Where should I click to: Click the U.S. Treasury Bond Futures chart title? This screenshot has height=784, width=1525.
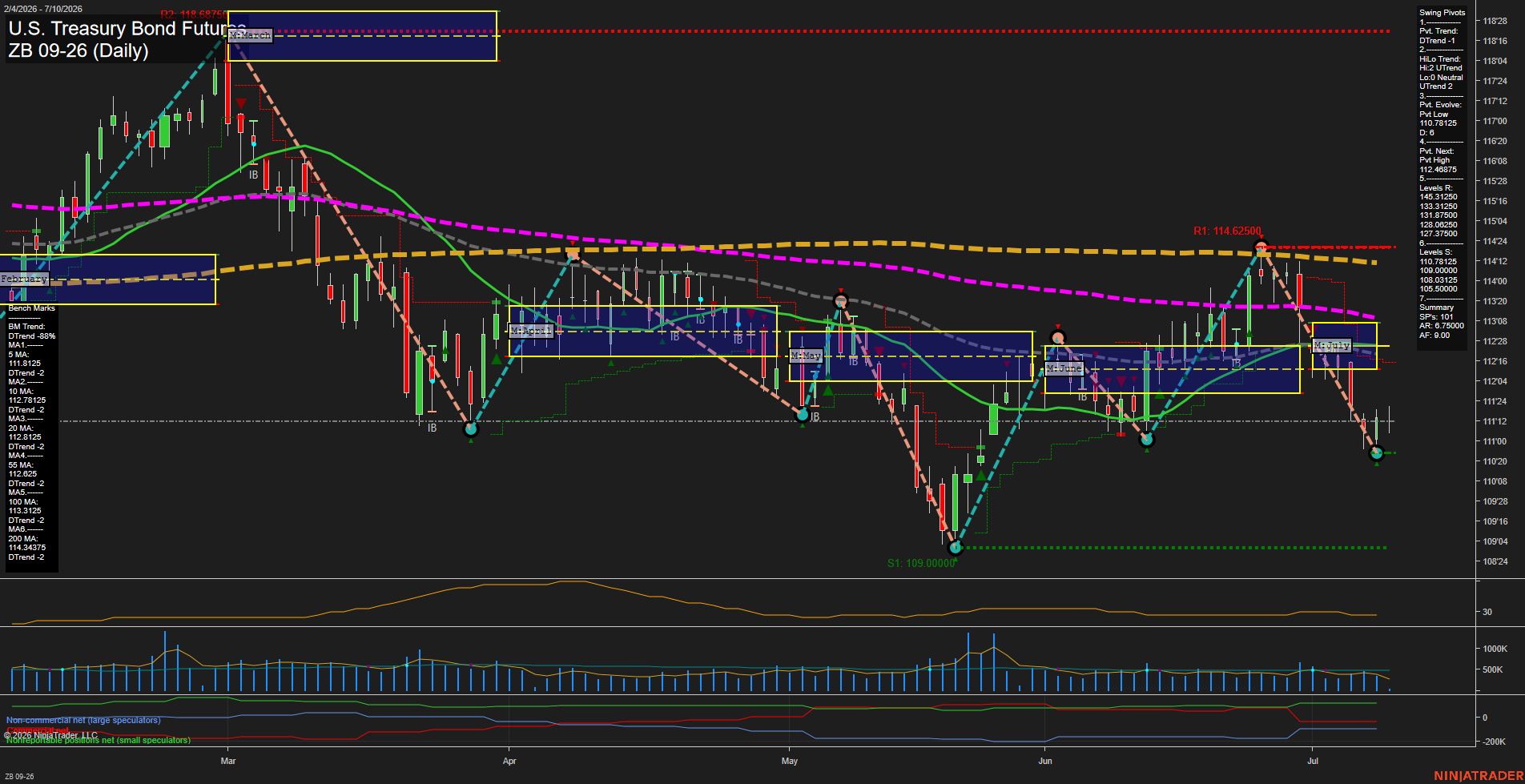point(127,29)
